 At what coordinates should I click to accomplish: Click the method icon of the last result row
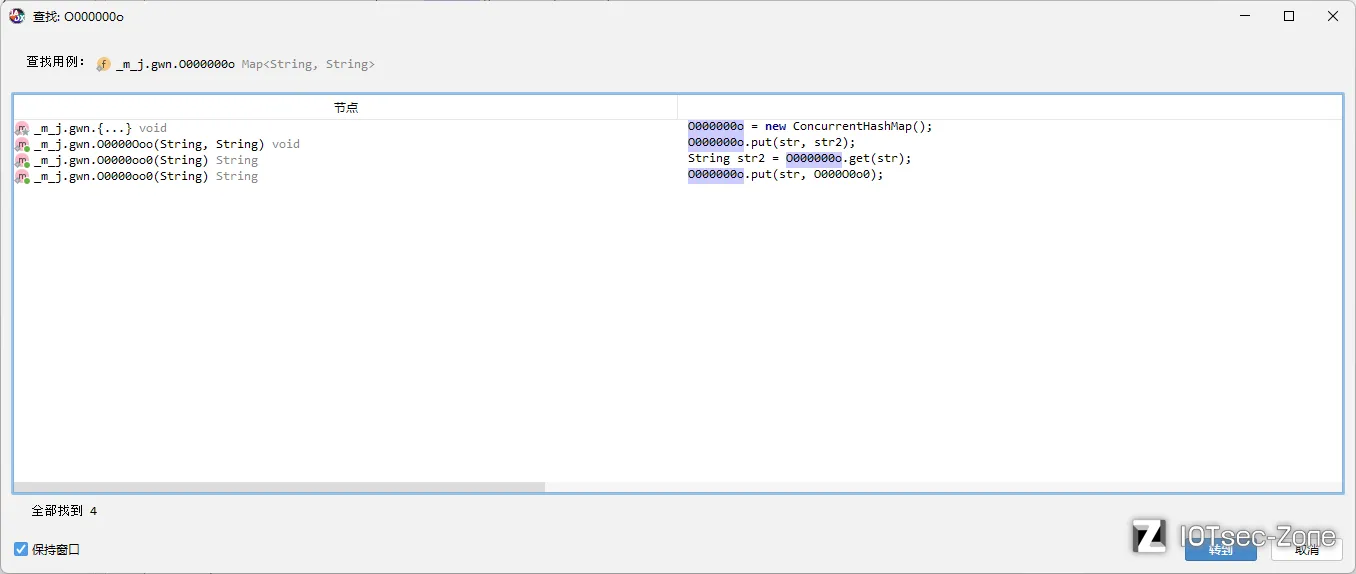tap(22, 176)
